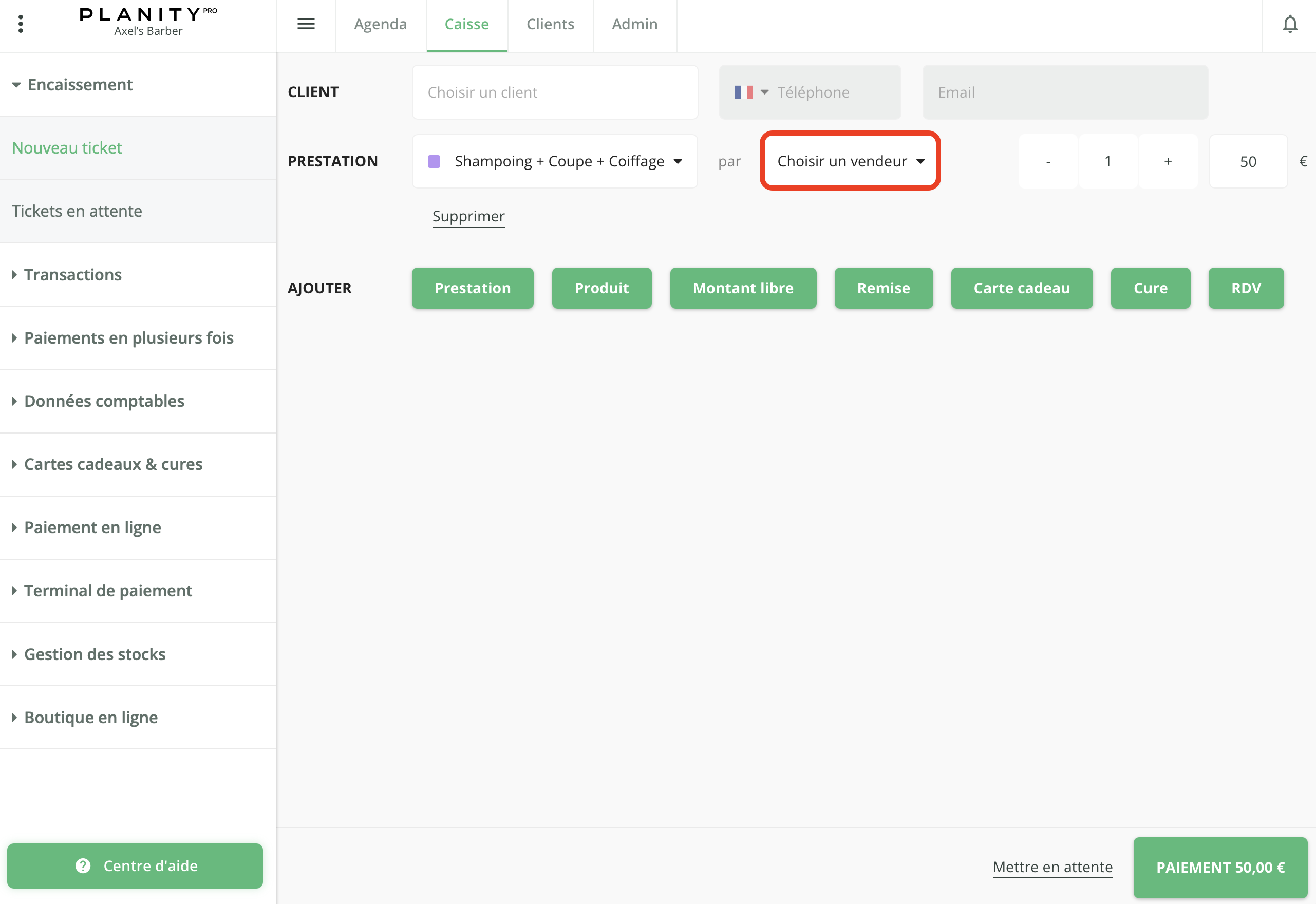Click the Choisir un client field
Screen dimensions: 1316x904
[555, 92]
